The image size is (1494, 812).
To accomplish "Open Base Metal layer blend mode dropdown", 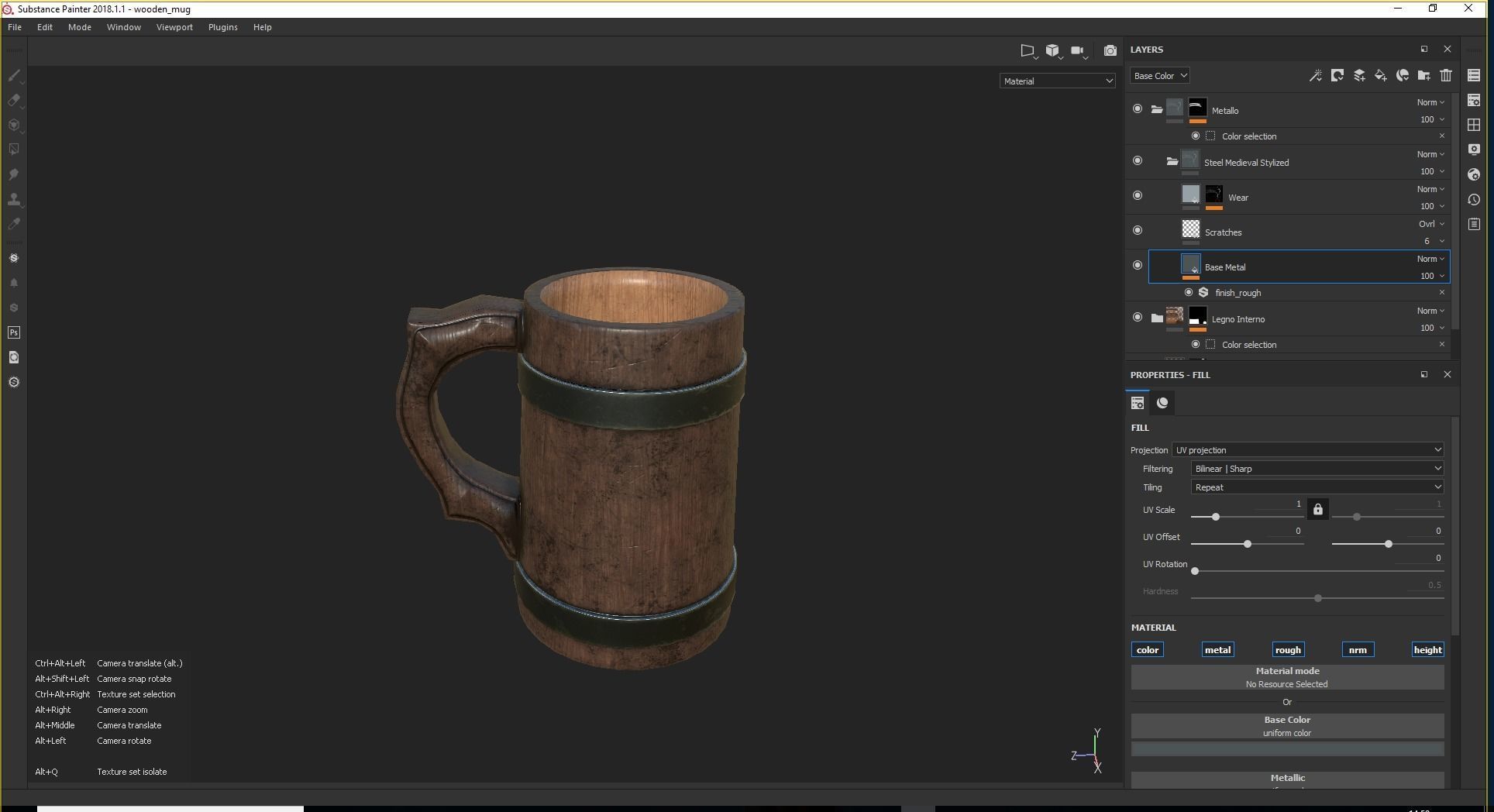I will pyautogui.click(x=1430, y=259).
